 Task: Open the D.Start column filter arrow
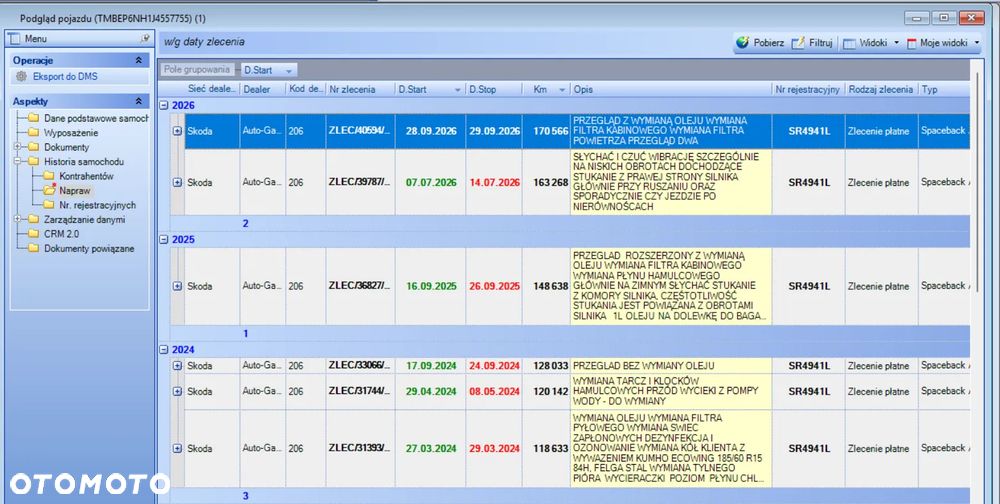pyautogui.click(x=457, y=90)
